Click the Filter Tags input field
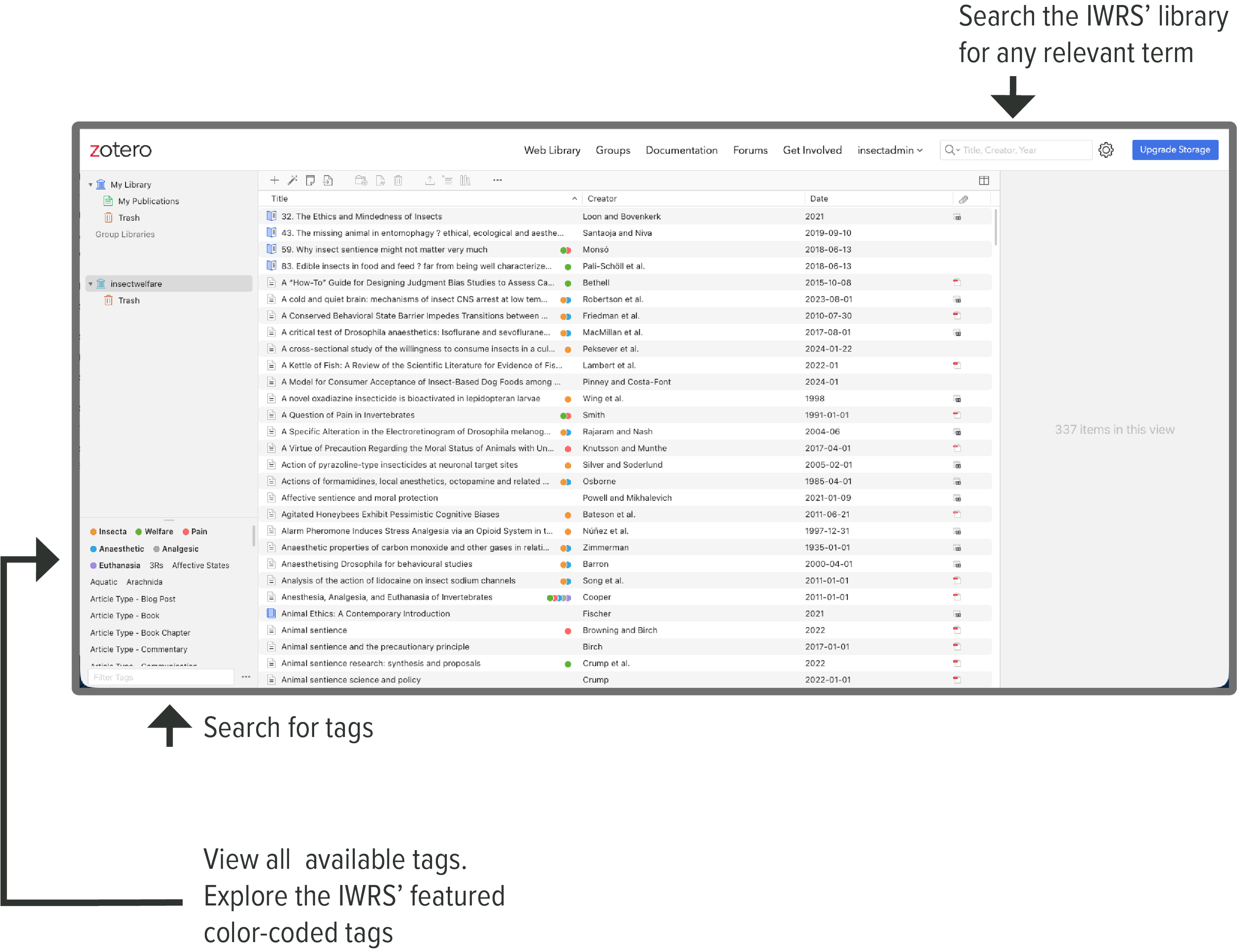 [161, 678]
